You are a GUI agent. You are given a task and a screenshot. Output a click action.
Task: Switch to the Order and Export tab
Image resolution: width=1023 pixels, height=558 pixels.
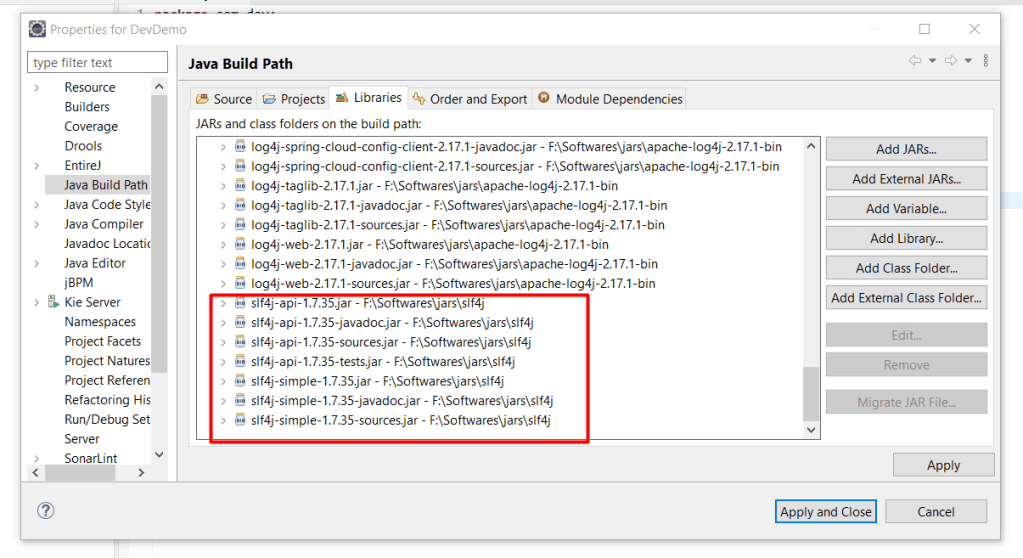[469, 99]
